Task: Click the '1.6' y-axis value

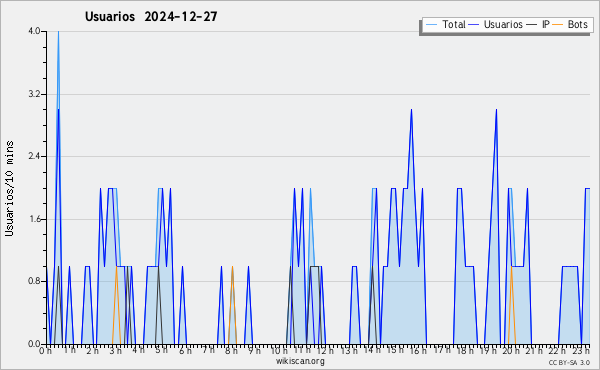Action: [x=34, y=219]
